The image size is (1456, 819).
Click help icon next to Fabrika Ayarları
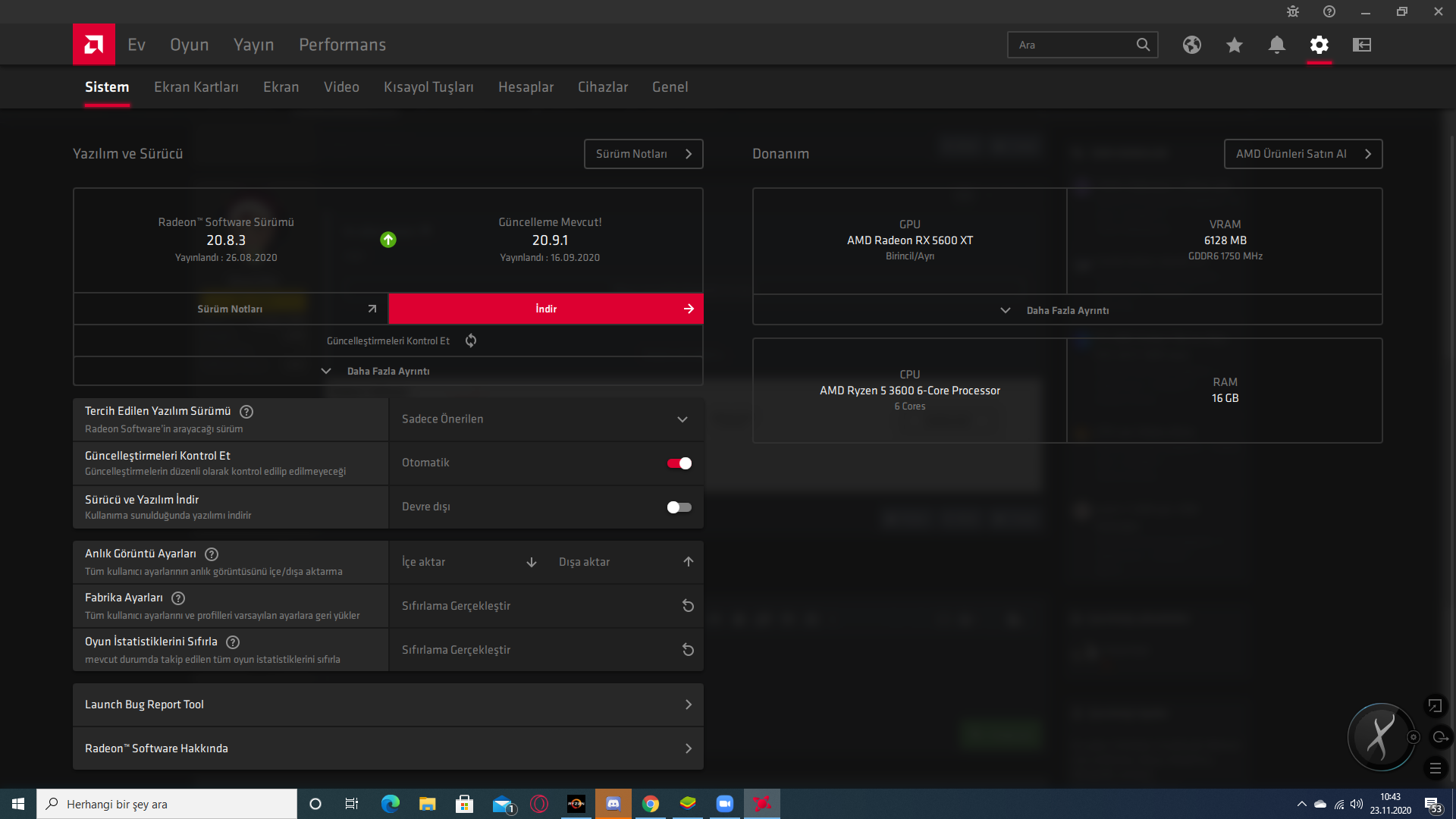coord(178,598)
